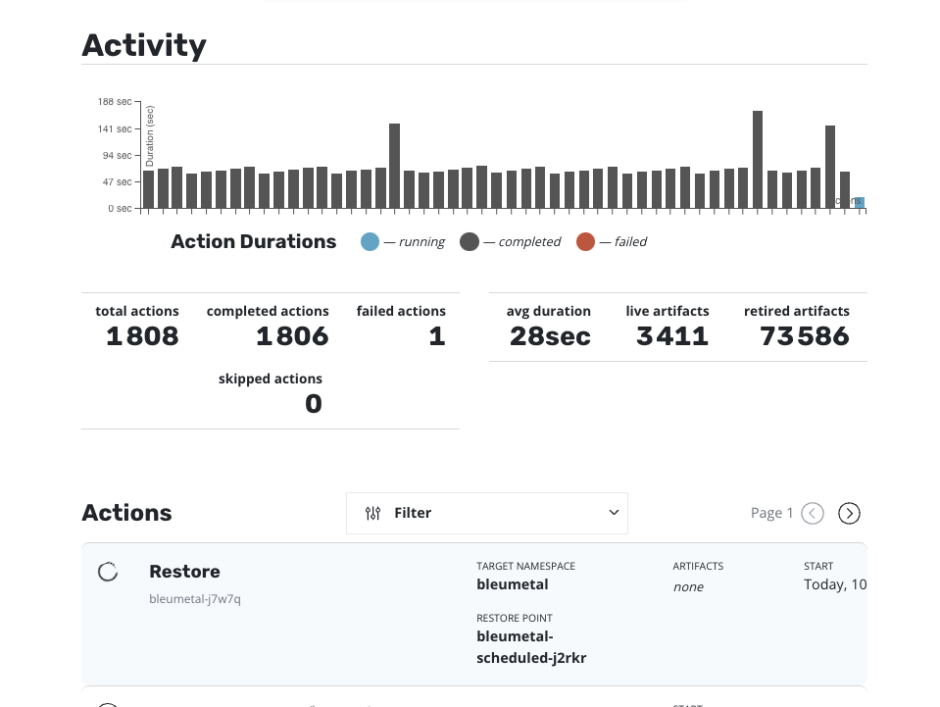Open restore point bleumetal-scheduled-j2rkr
The height and width of the screenshot is (707, 940).
coord(531,647)
